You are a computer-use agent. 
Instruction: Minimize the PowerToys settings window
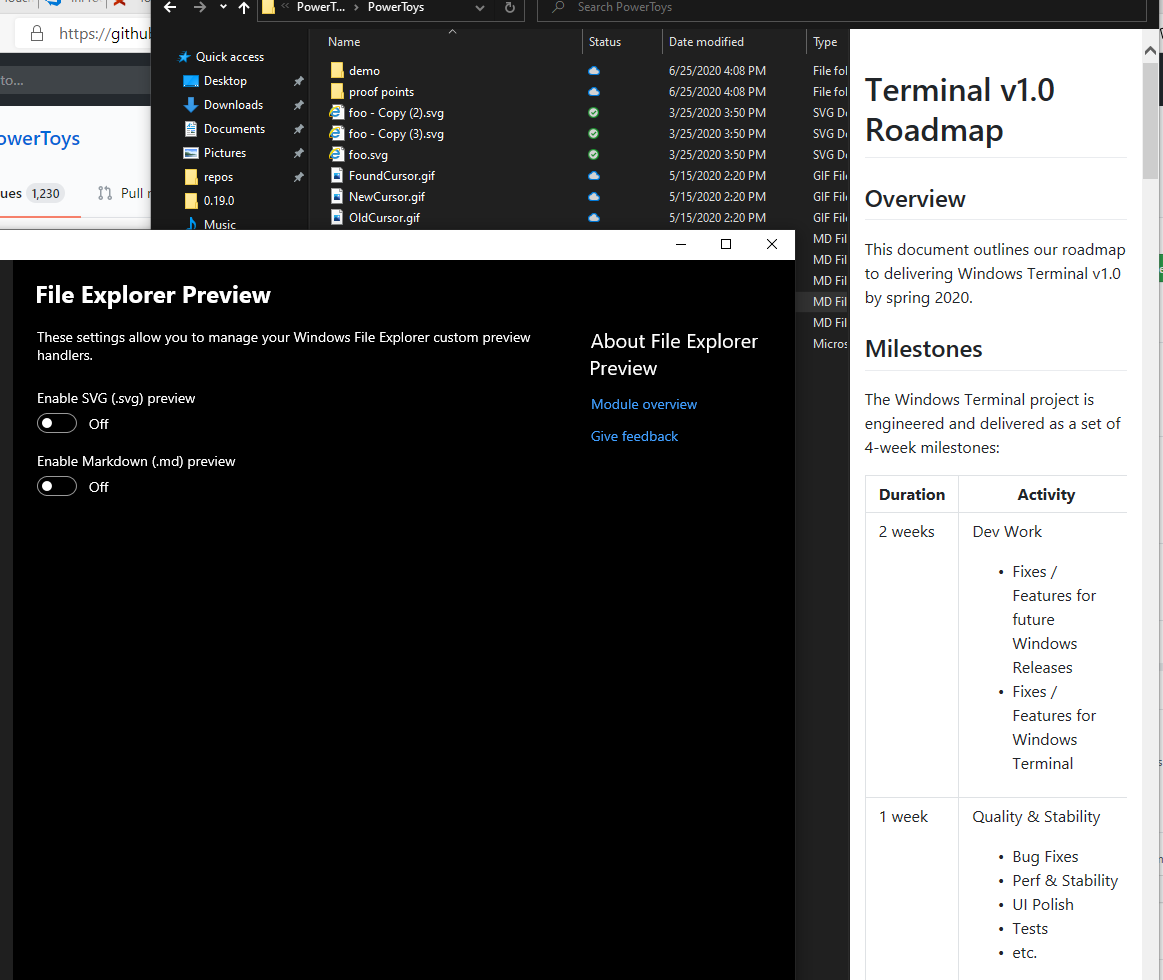click(x=681, y=244)
